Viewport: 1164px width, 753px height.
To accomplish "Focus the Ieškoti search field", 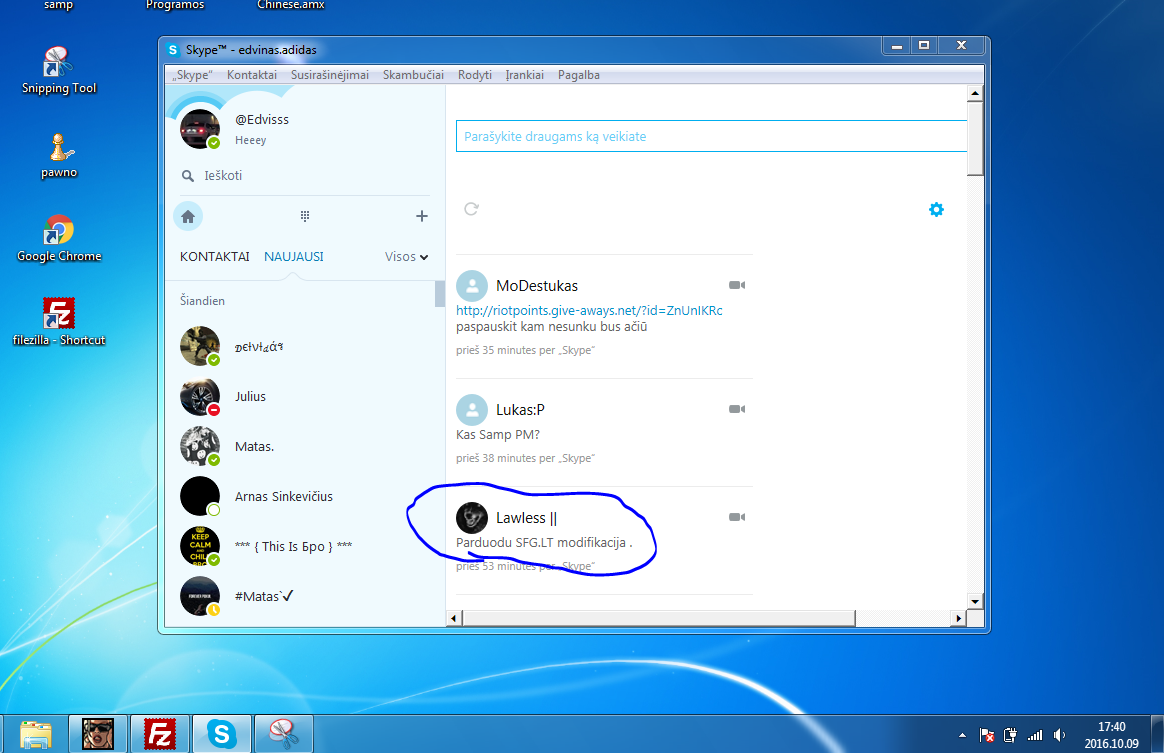I will (304, 176).
